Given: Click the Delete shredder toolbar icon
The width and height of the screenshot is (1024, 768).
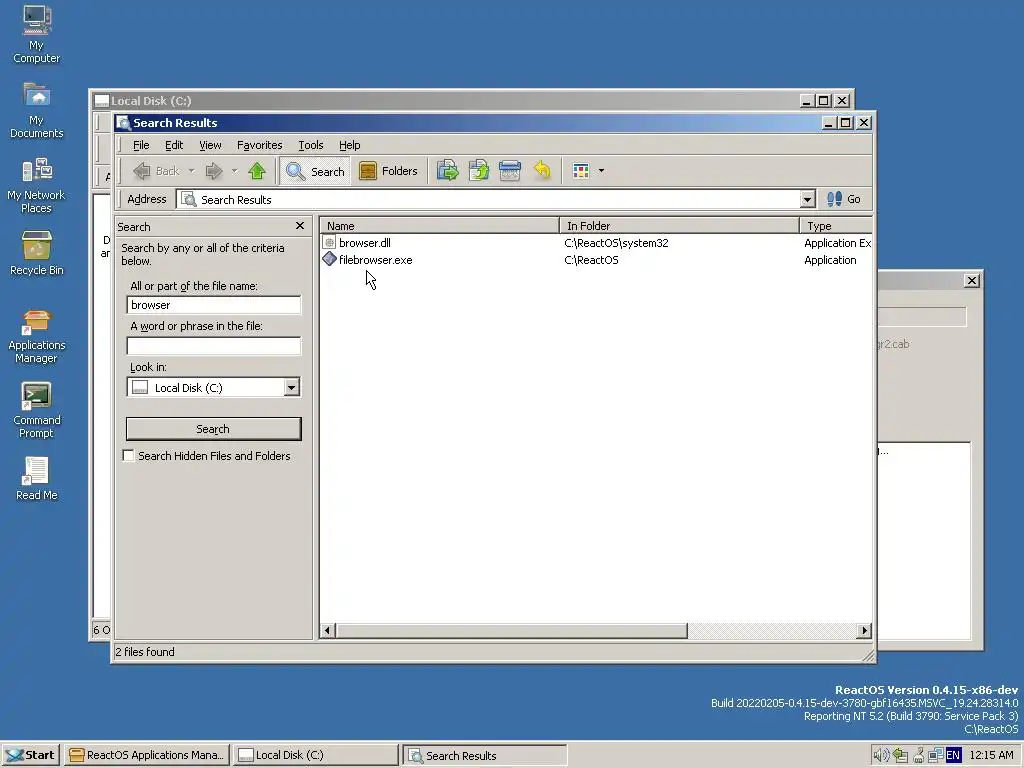Looking at the screenshot, I should 509,171.
